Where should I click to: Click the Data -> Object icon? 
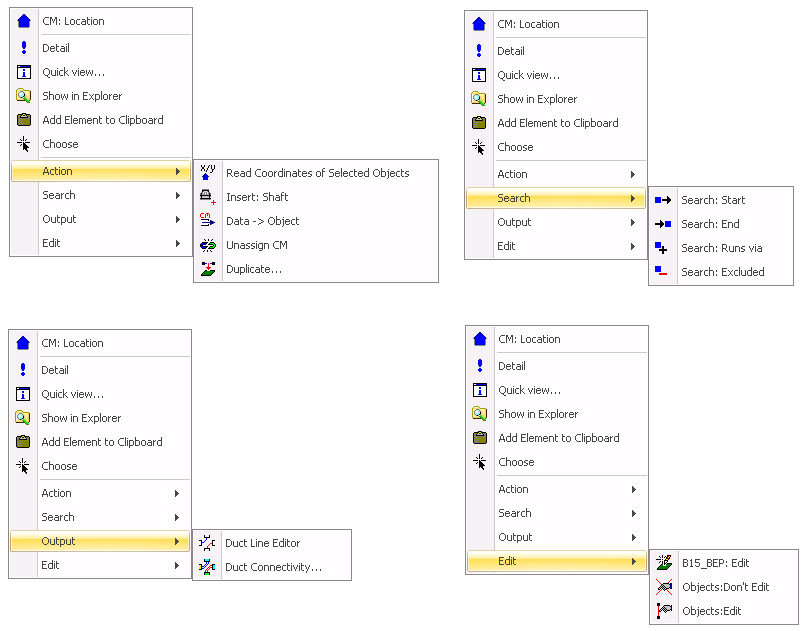point(208,220)
